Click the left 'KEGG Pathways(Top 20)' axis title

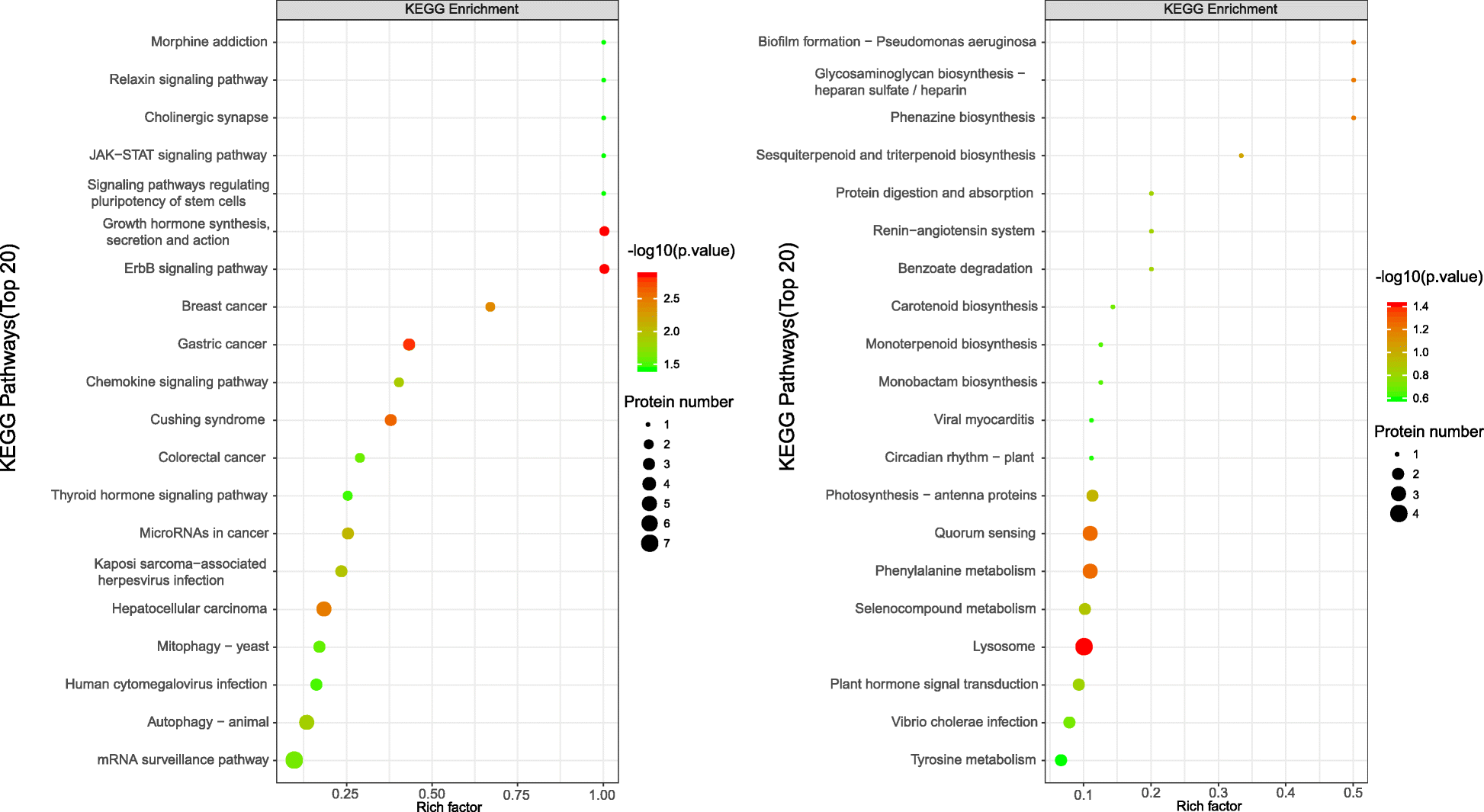pyautogui.click(x=9, y=358)
